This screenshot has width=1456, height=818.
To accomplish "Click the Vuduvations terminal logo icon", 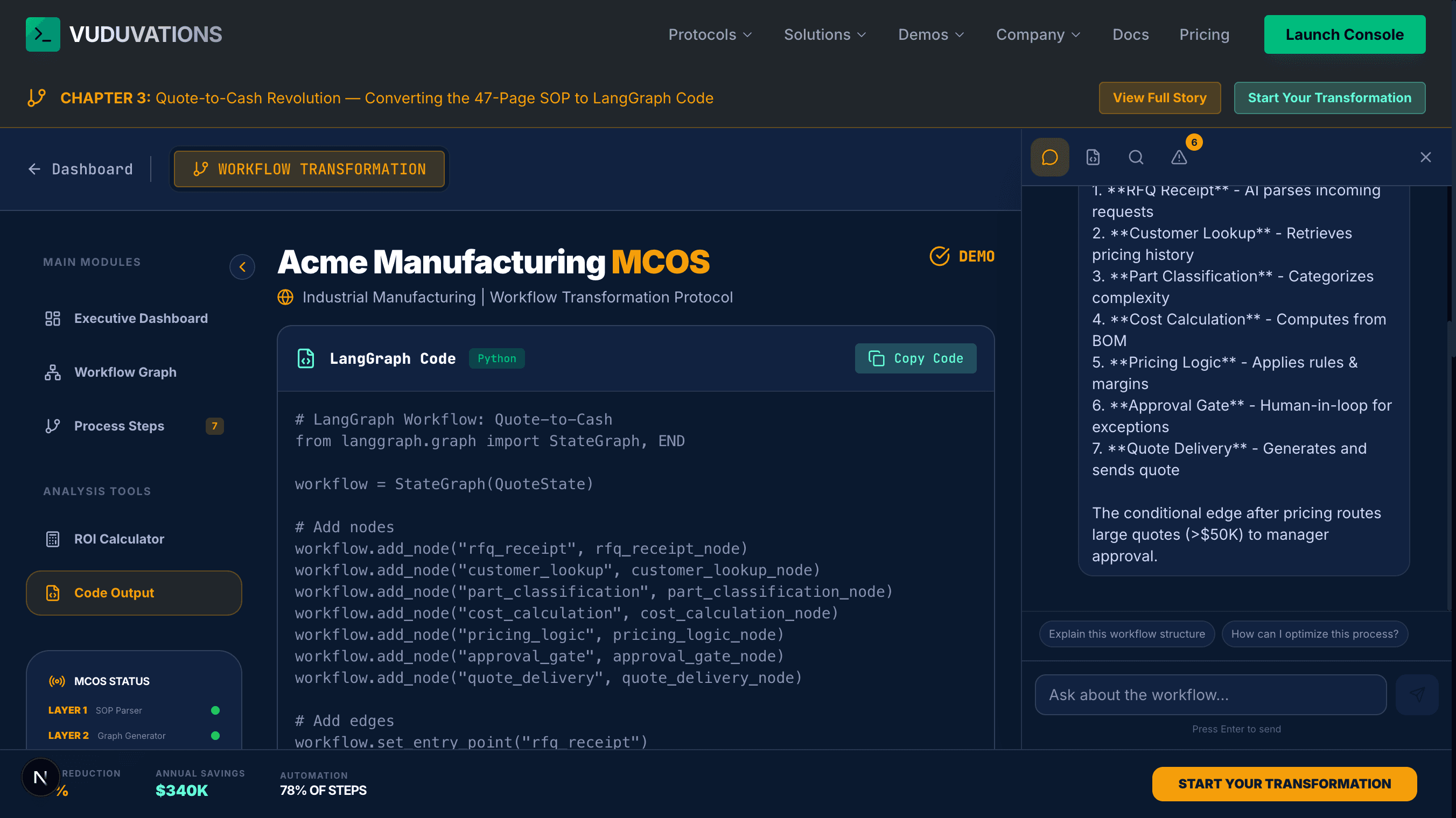I will 43,34.
